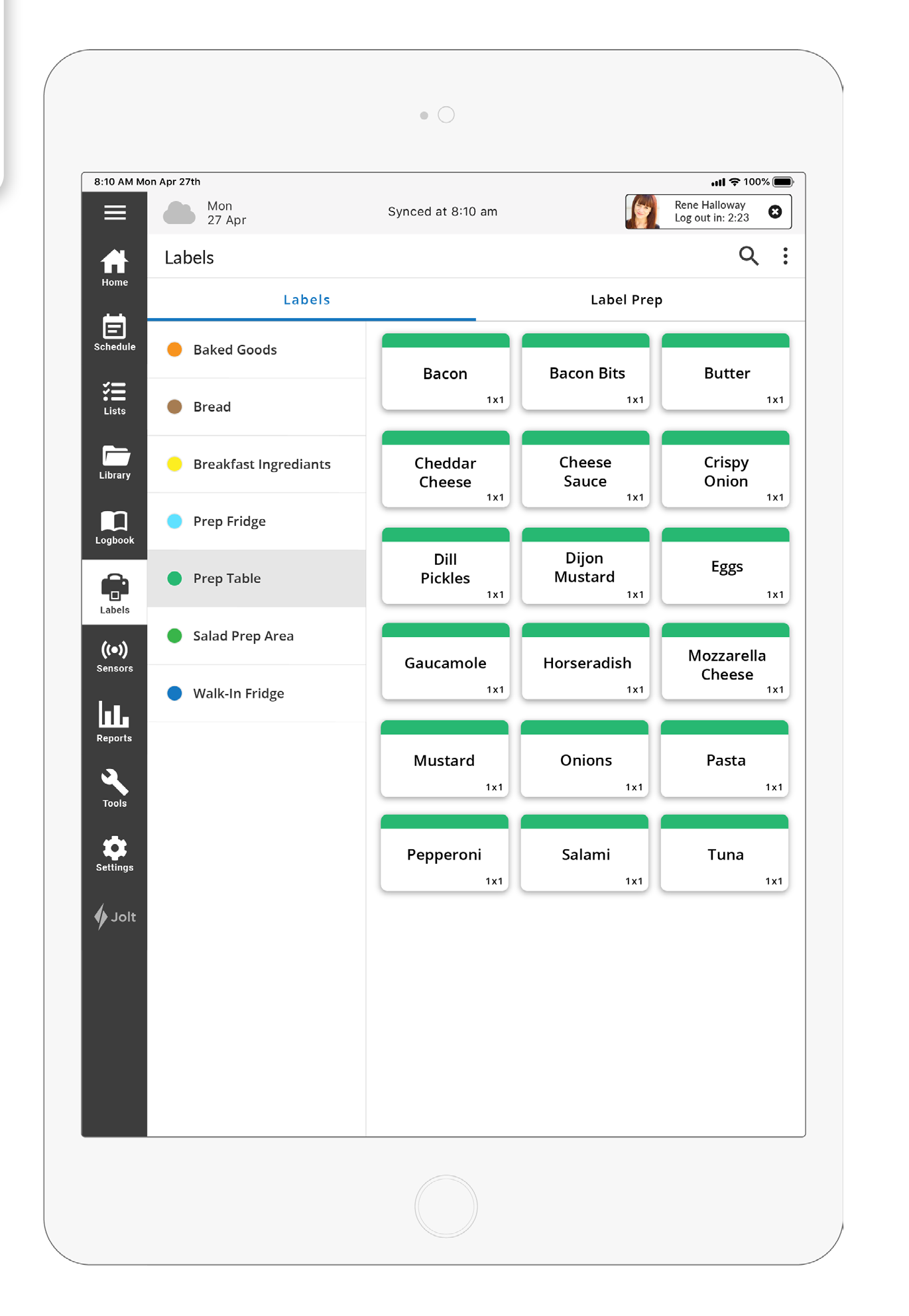Select the Breakfast Ingrediants category

(257, 464)
